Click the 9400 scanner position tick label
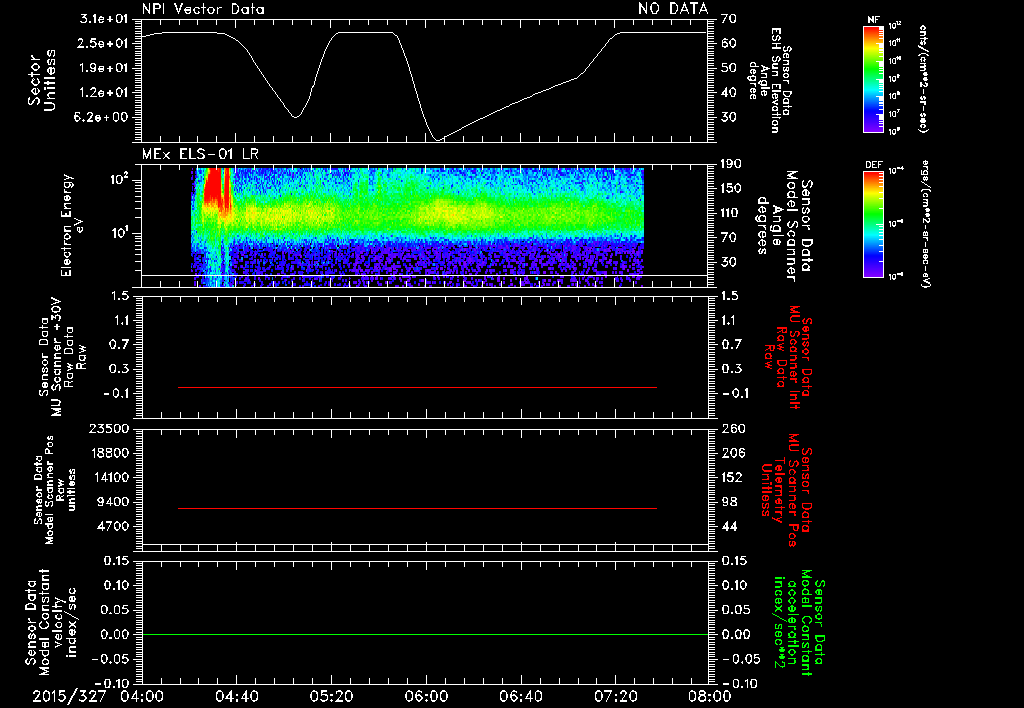The width and height of the screenshot is (1024, 708). (x=113, y=502)
